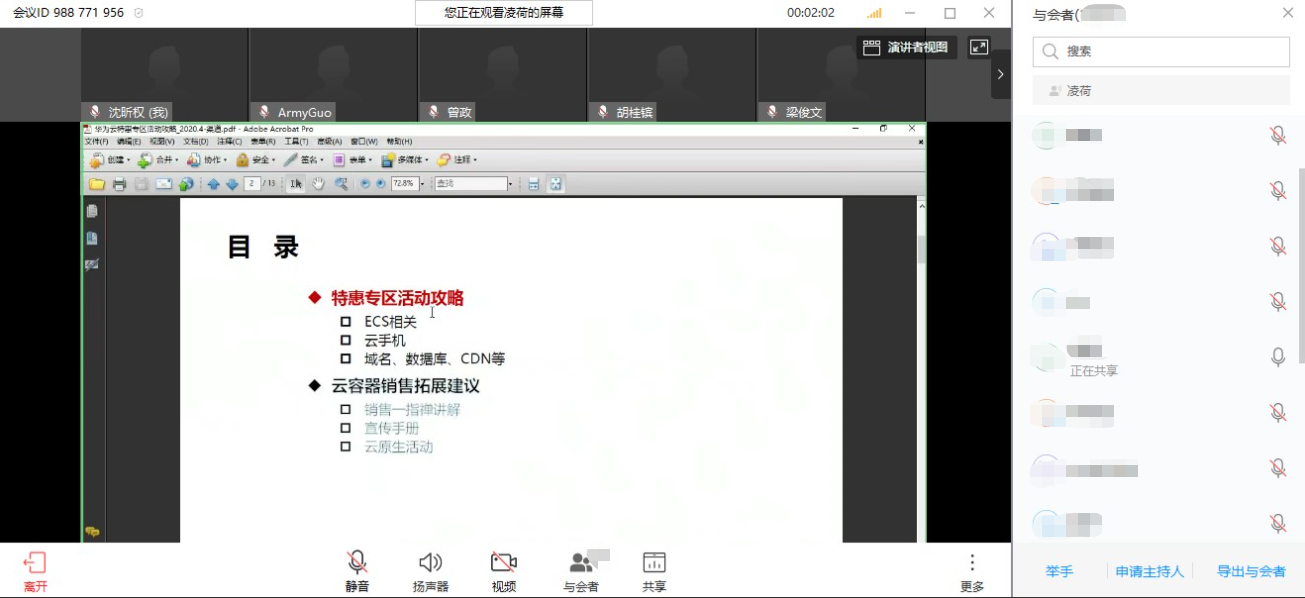Select ArmyGuo video thumbnail
Image resolution: width=1305 pixels, height=598 pixels.
pos(333,75)
